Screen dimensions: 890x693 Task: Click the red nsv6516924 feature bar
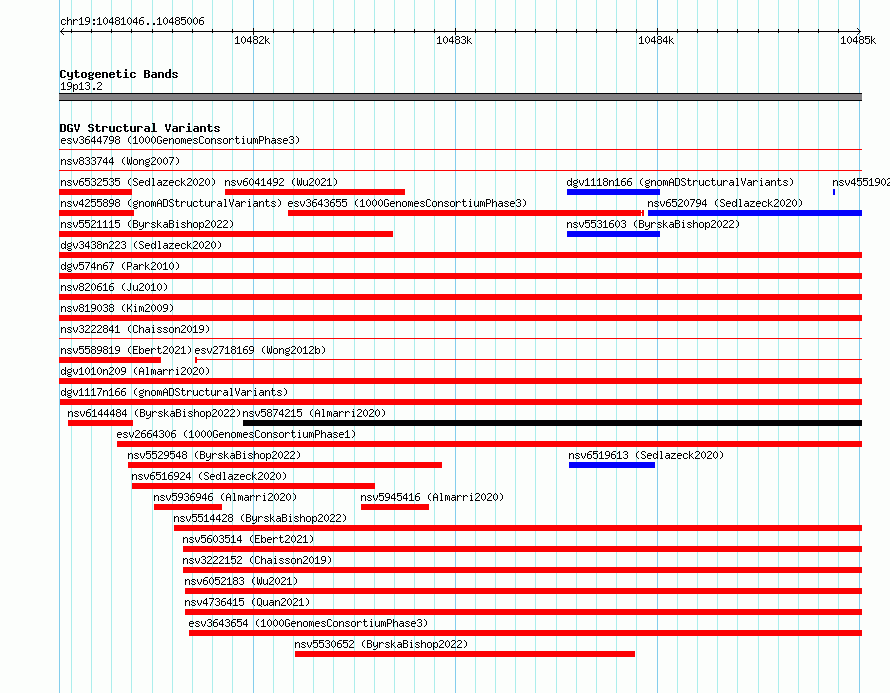pyautogui.click(x=253, y=486)
